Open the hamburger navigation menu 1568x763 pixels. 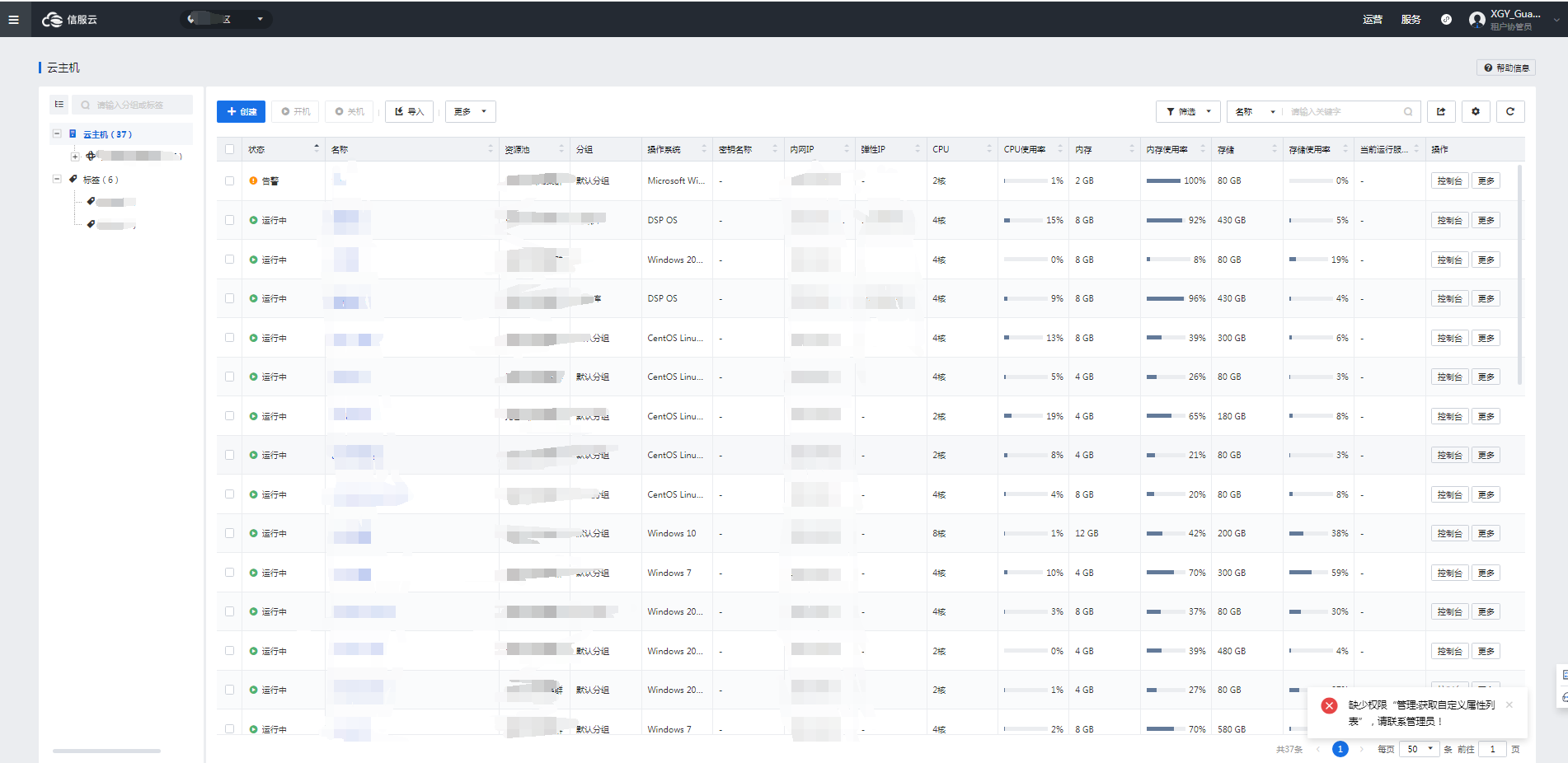tap(14, 20)
